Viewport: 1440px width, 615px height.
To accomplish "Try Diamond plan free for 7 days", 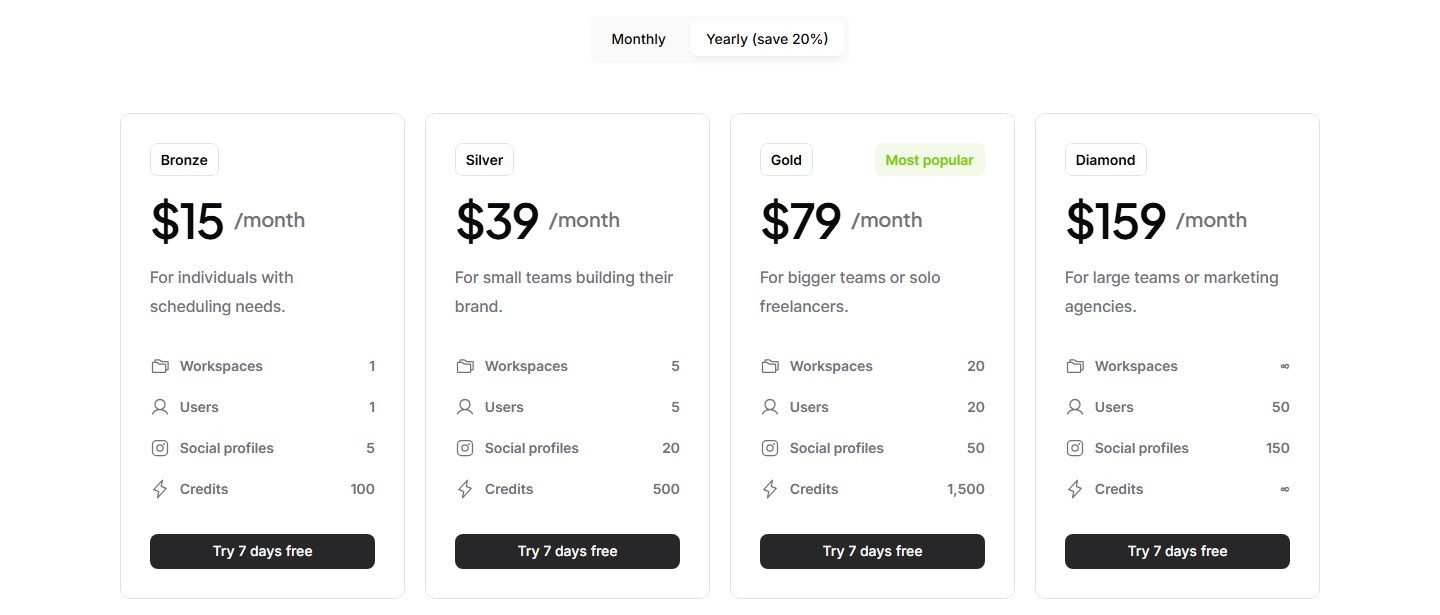I will click(x=1177, y=551).
